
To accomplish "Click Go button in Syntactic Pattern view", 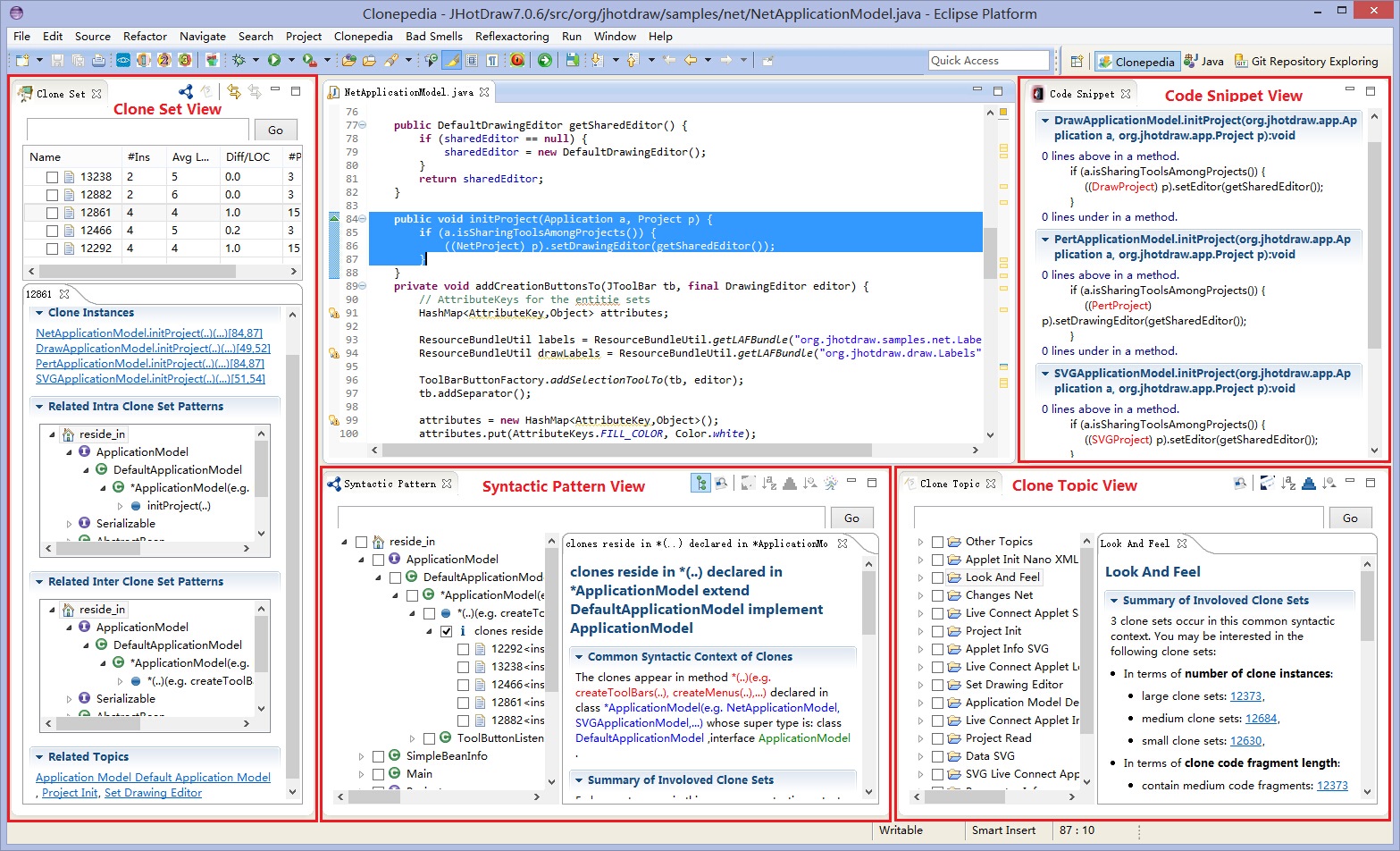I will click(x=851, y=518).
